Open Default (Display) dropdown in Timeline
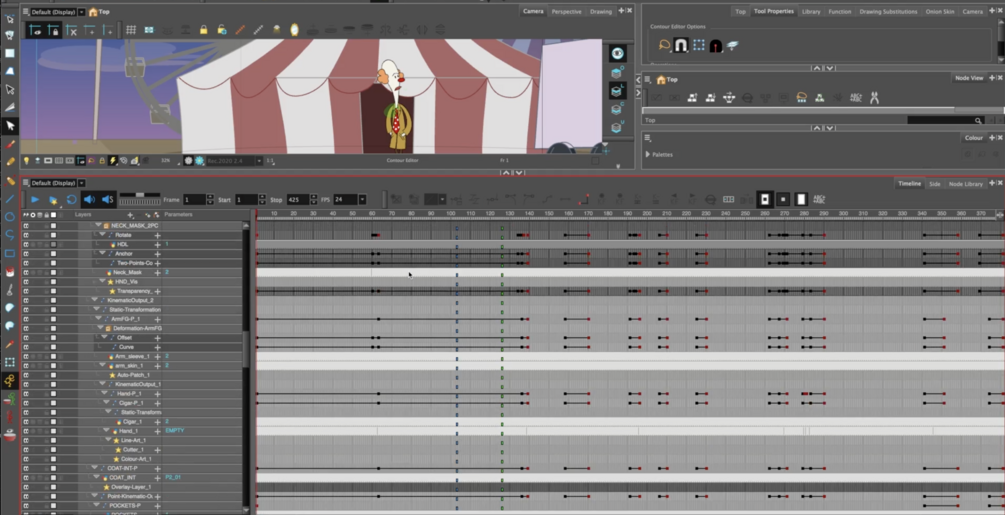The width and height of the screenshot is (1005, 515). tap(81, 183)
